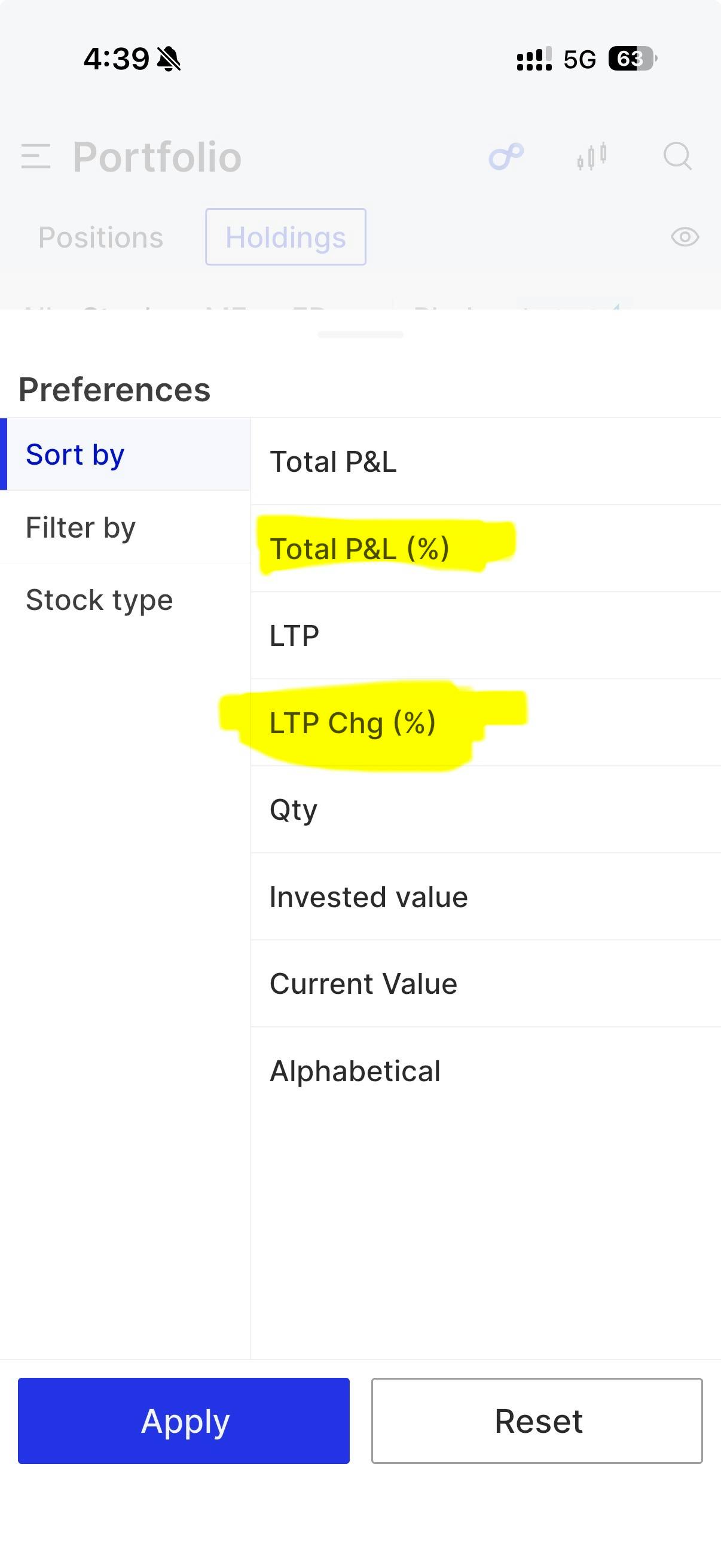Open the Filter by preference section
This screenshot has width=721, height=1568.
coord(126,527)
